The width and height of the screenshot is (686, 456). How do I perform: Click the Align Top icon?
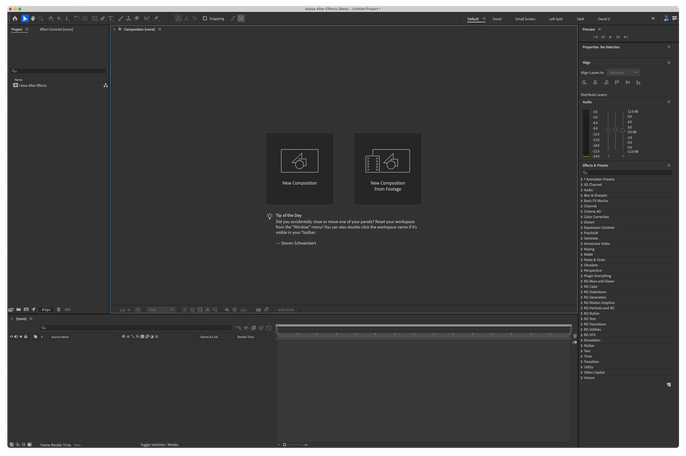617,82
